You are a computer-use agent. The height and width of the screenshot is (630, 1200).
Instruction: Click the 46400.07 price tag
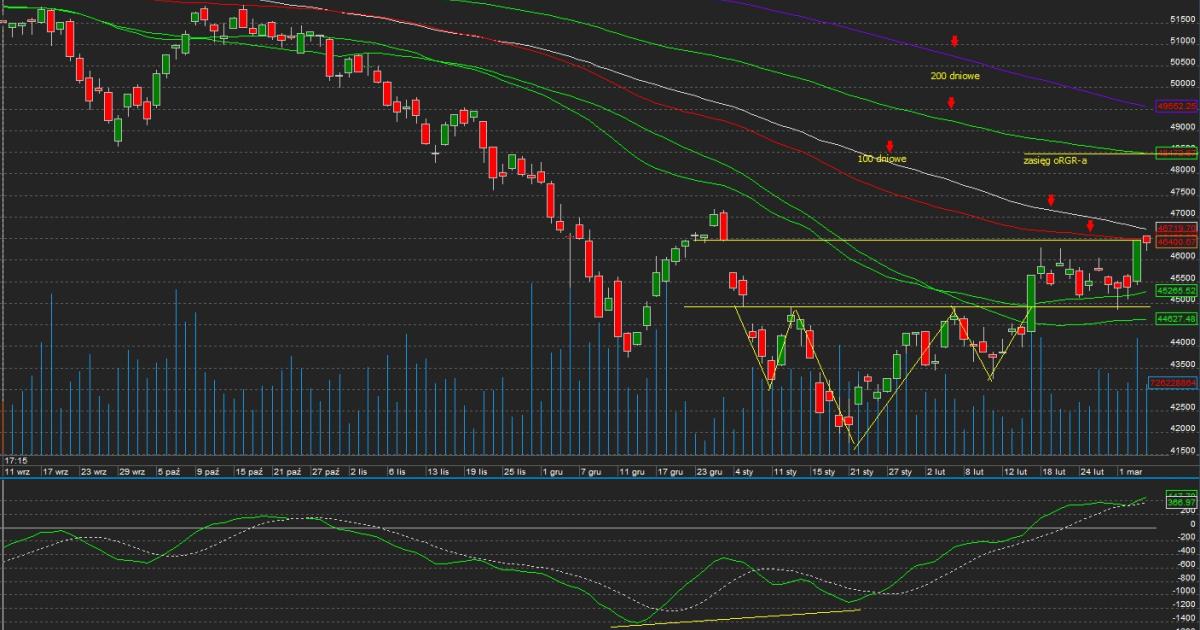pos(1176,241)
